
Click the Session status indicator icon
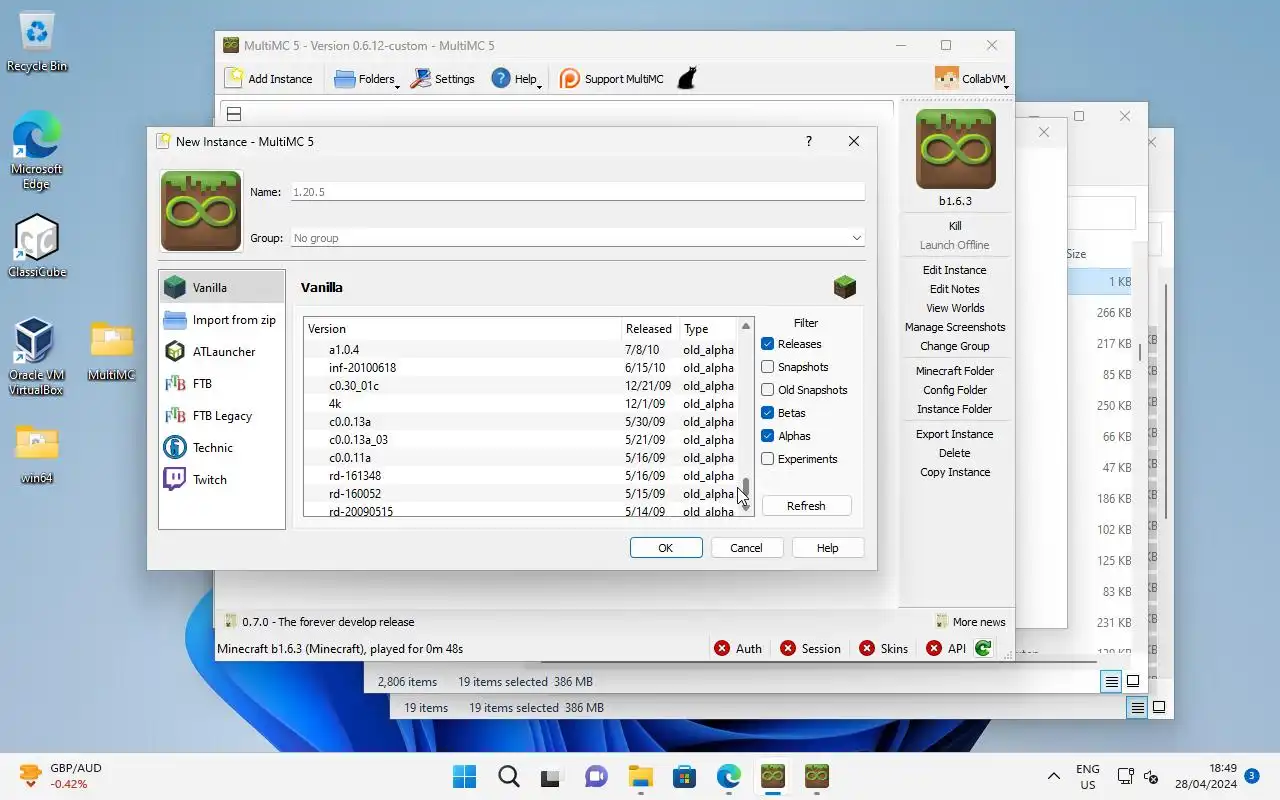[788, 649]
